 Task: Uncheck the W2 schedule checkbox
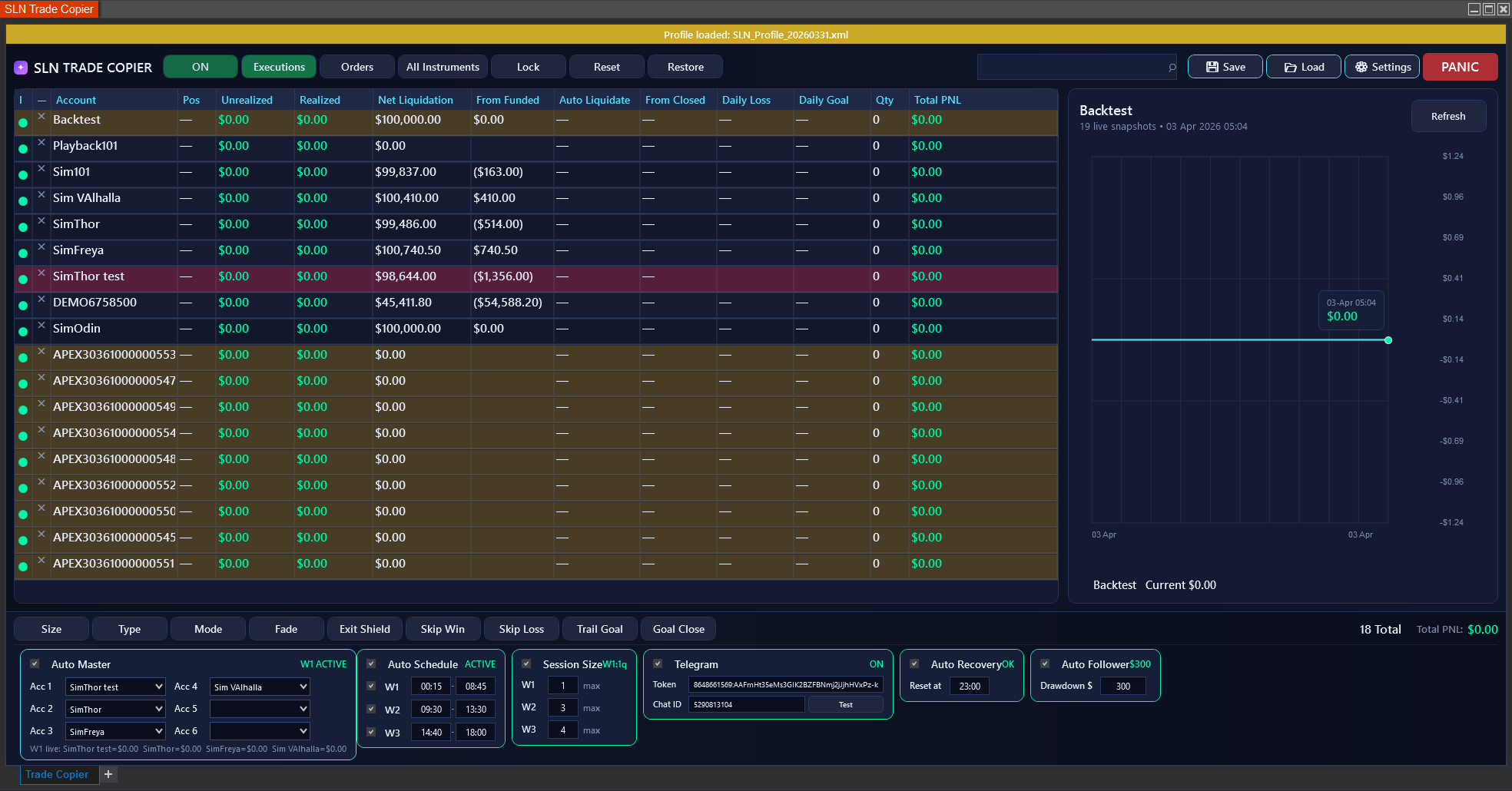371,709
